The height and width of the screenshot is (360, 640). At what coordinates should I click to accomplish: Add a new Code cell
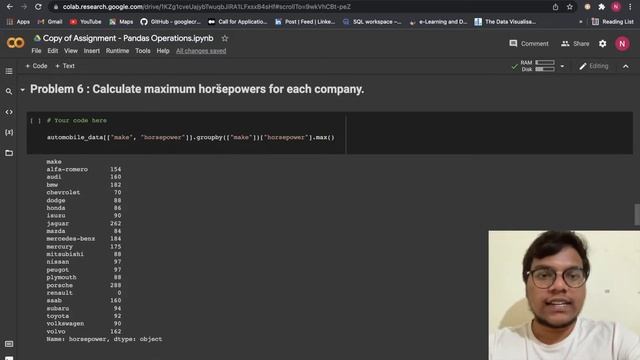36,66
